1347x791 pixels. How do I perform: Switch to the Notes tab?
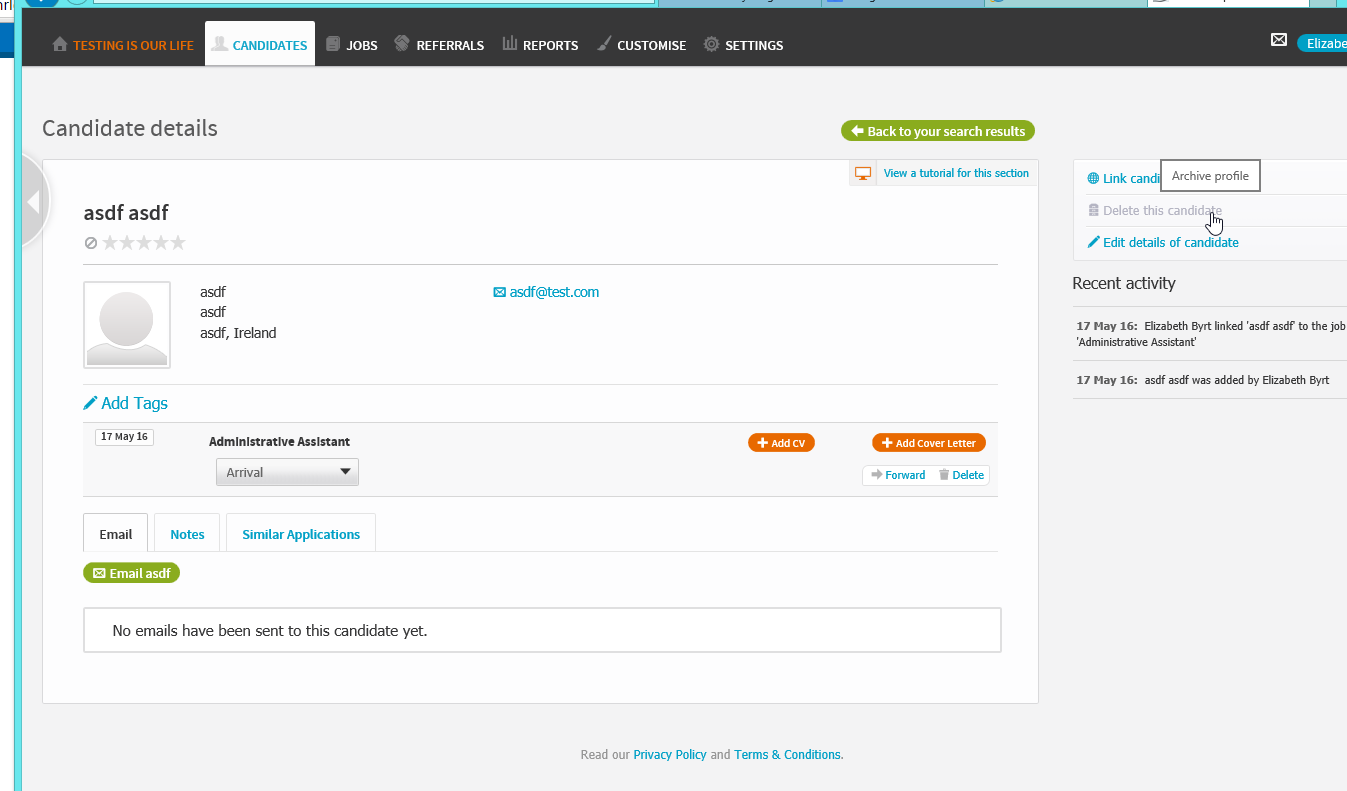pyautogui.click(x=187, y=534)
